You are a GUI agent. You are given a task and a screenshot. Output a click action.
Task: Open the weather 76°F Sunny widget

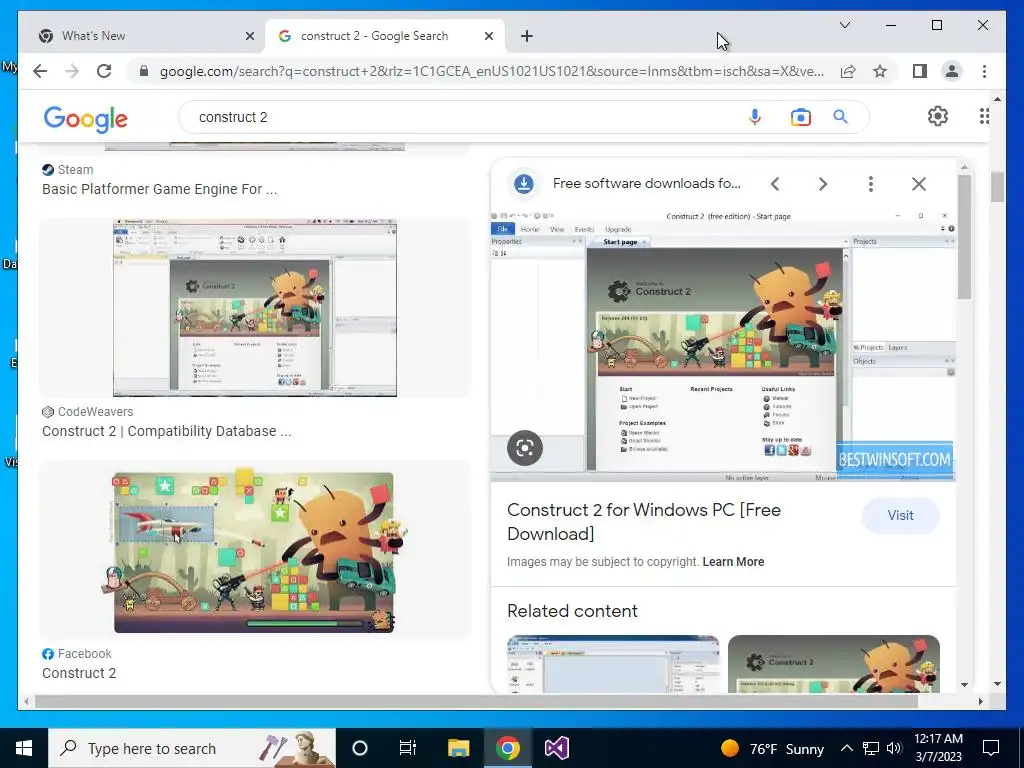coord(772,748)
